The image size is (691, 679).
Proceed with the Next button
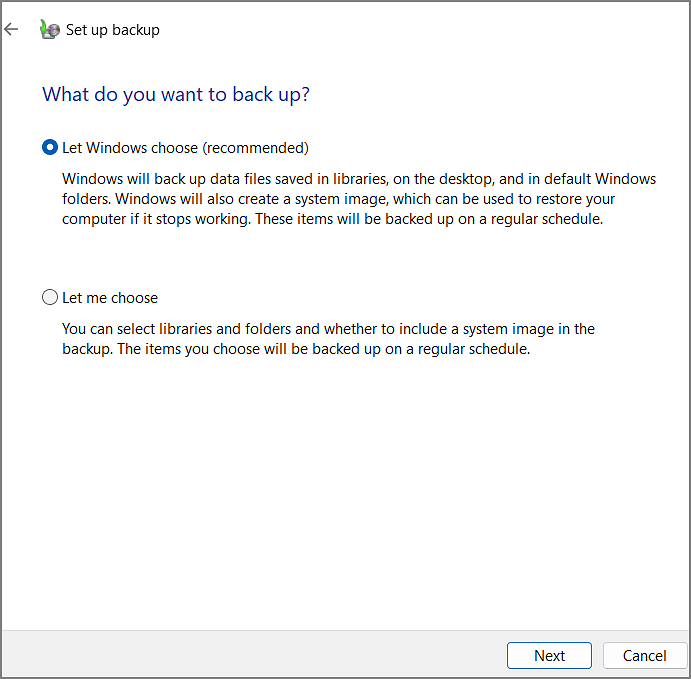tap(549, 656)
